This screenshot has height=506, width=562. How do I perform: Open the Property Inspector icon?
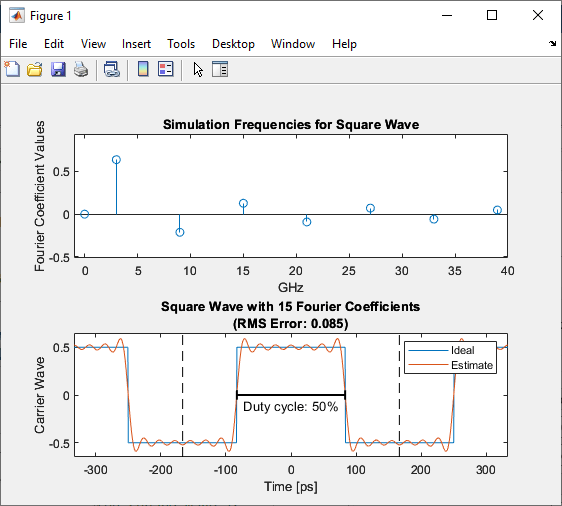pyautogui.click(x=220, y=69)
